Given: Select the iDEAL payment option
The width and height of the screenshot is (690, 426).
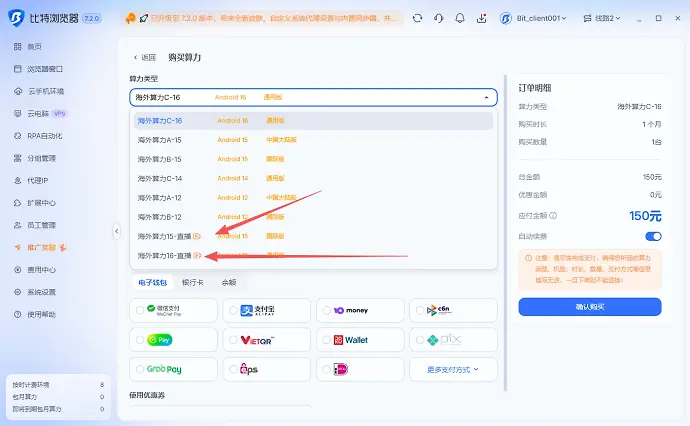Looking at the screenshot, I should pos(360,369).
